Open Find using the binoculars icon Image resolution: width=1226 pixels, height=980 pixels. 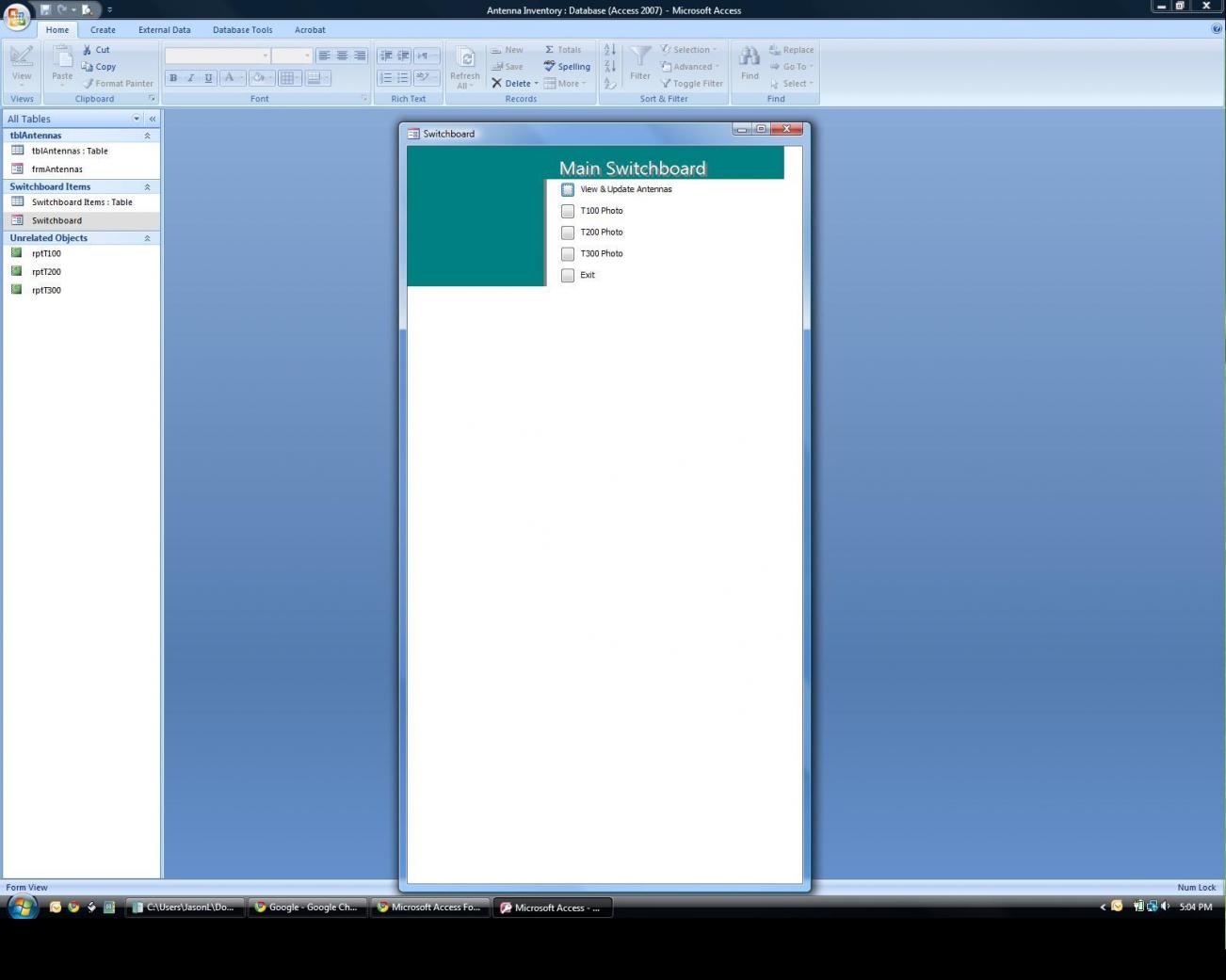750,63
